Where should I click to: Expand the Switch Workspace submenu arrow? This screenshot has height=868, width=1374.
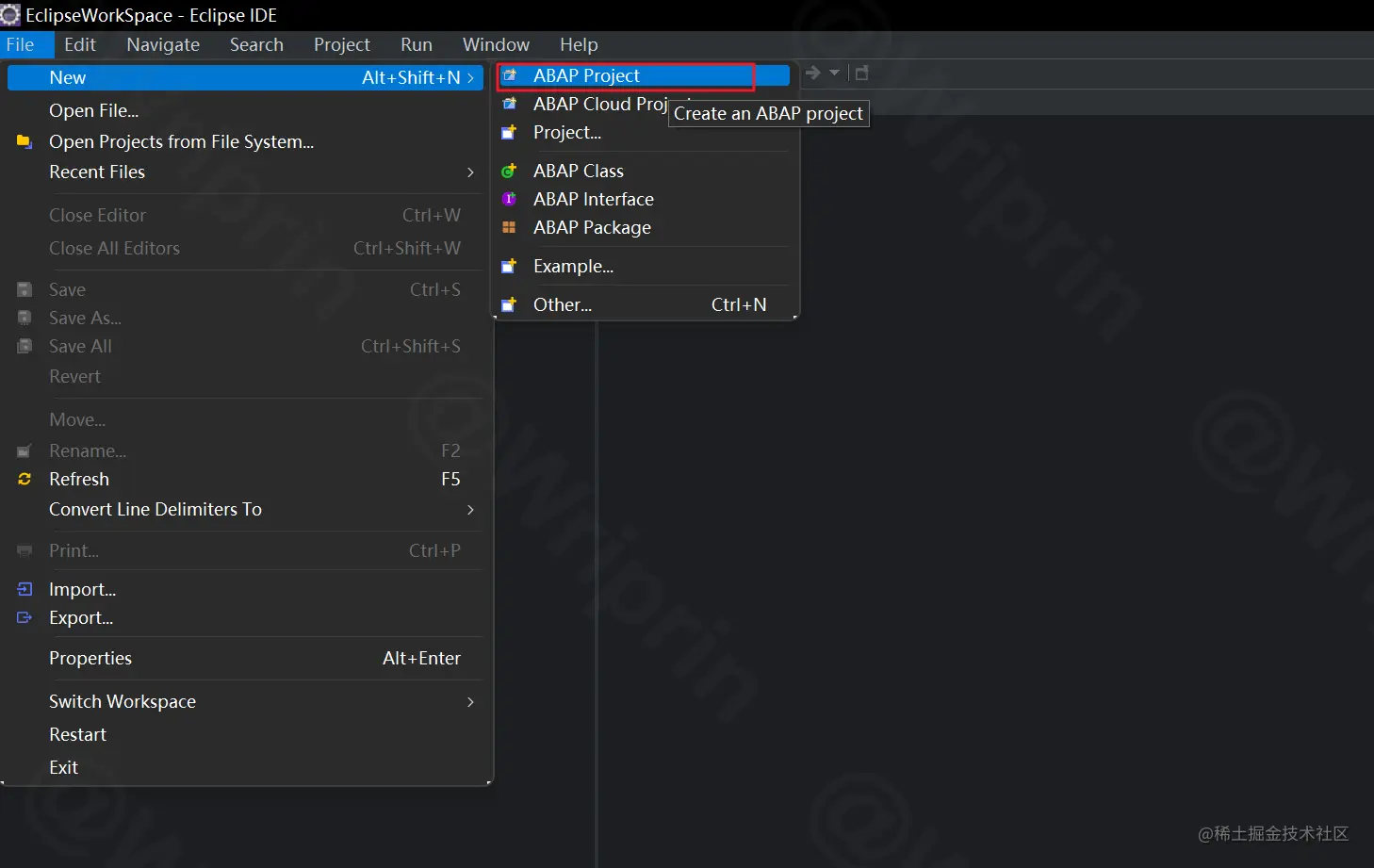coord(470,701)
